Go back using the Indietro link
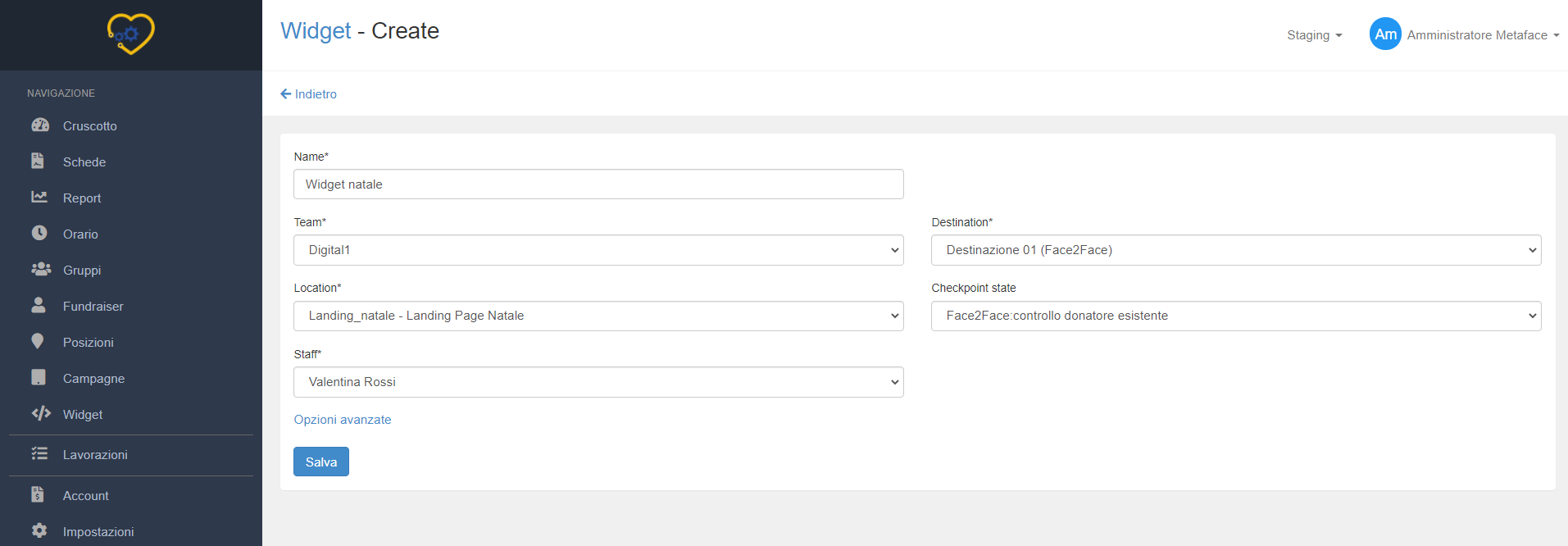This screenshot has width=1568, height=546. pyautogui.click(x=309, y=94)
